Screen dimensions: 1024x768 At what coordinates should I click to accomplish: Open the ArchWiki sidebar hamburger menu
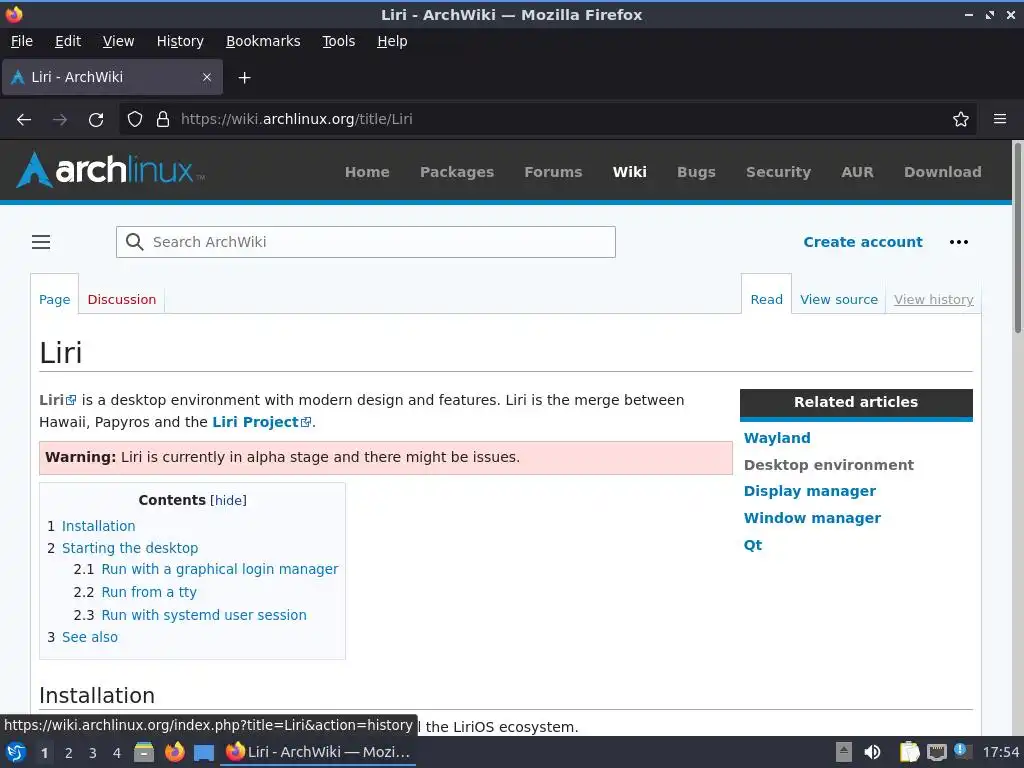[41, 242]
